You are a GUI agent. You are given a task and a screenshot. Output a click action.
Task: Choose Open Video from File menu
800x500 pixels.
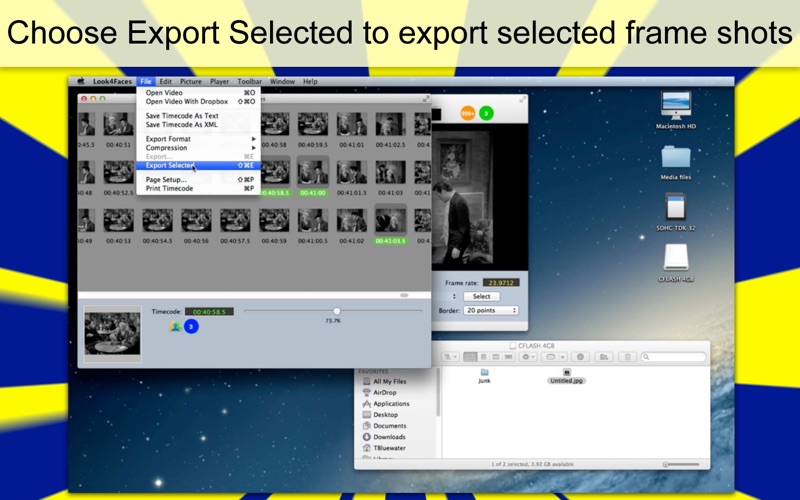pos(198,93)
